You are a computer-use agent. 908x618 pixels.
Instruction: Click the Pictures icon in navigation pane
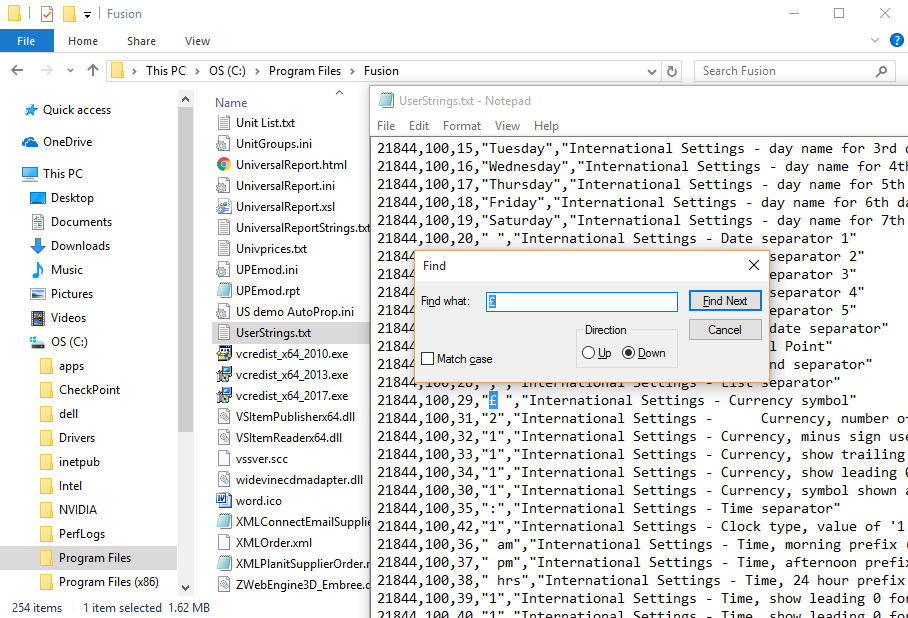38,294
